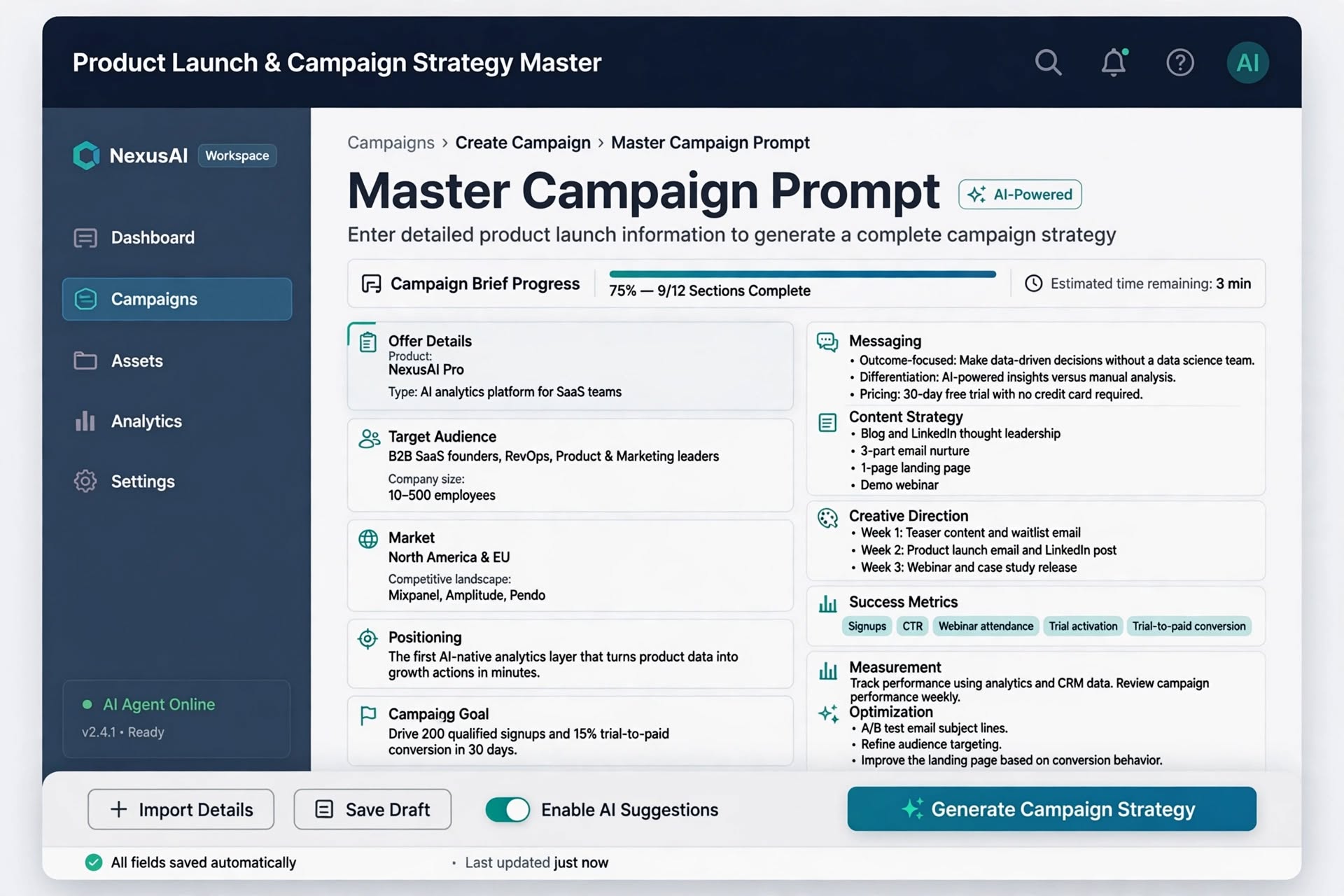Click the Workspace badge
The image size is (1344, 896).
pyautogui.click(x=237, y=155)
